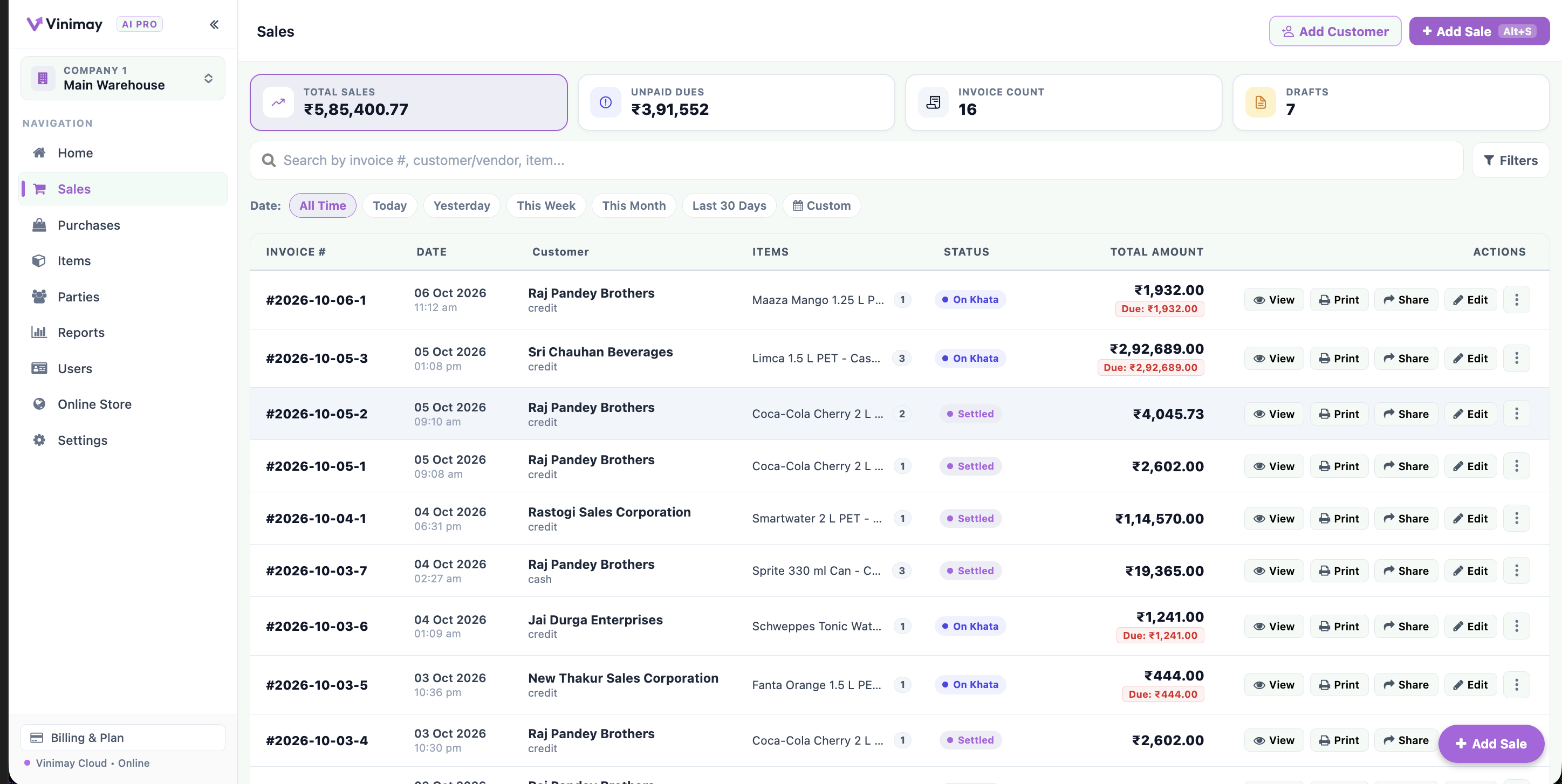Screen dimensions: 1562x784
Task: Share invoice #2026-10-03-5
Action: pos(1406,685)
